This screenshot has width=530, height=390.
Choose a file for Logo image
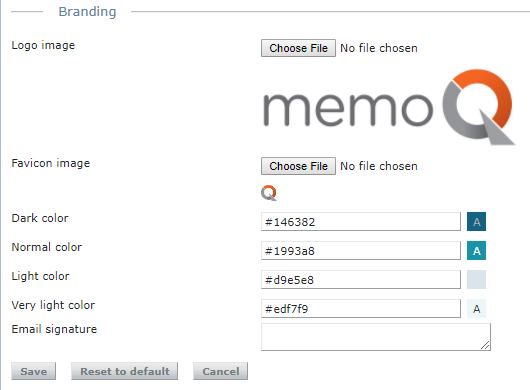coord(298,48)
